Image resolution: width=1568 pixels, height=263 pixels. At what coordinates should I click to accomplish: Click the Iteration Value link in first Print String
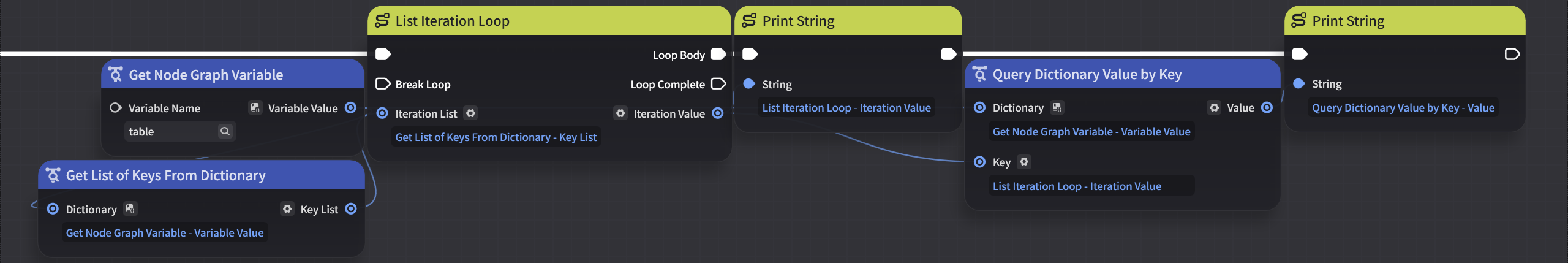[846, 108]
